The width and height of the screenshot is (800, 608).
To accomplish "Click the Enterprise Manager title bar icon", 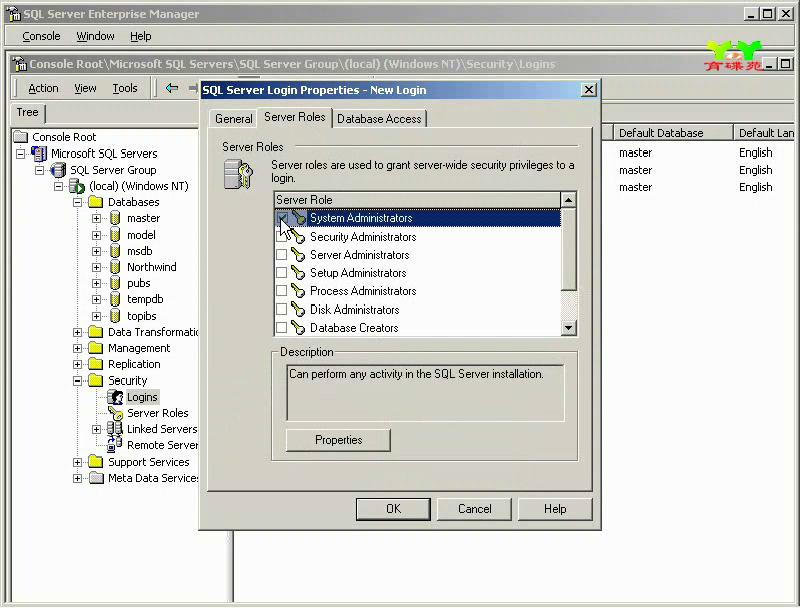I will (14, 14).
